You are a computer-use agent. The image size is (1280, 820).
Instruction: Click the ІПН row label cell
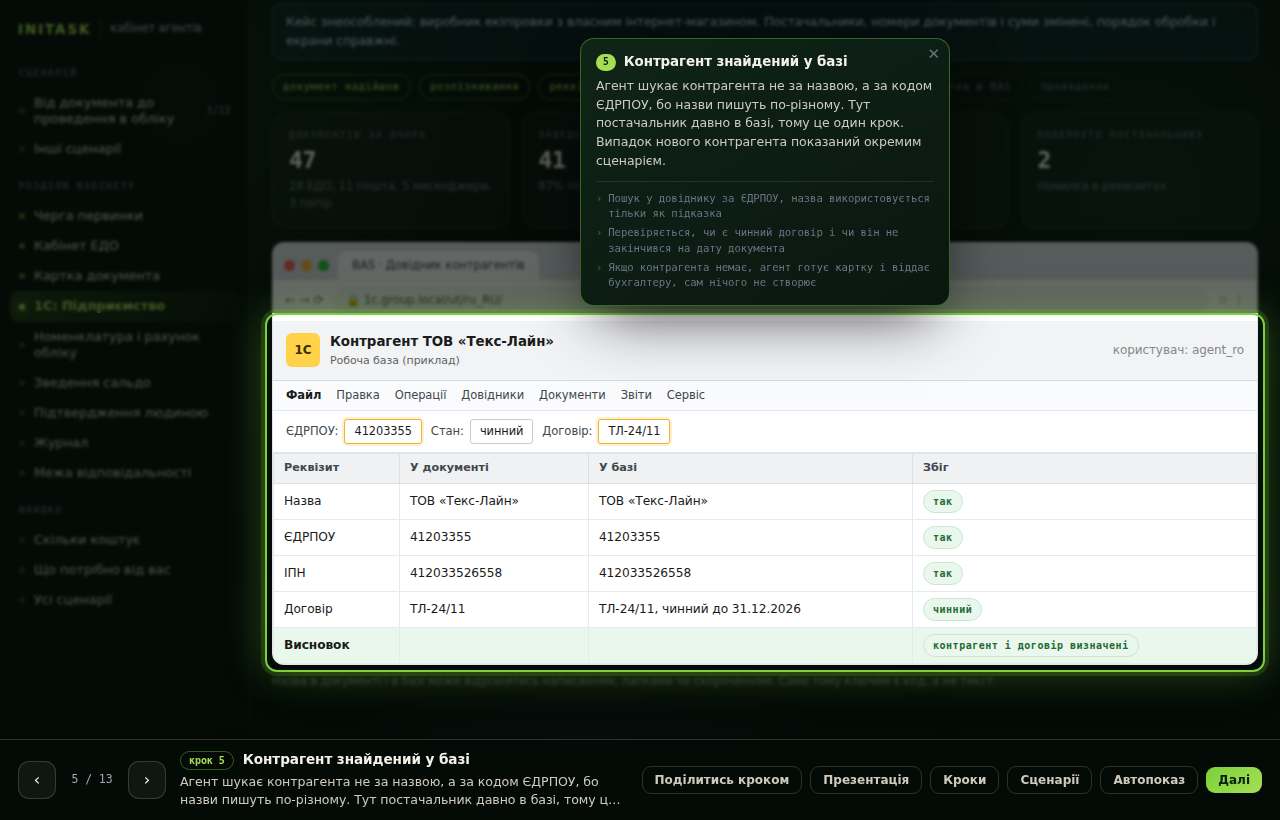tap(336, 573)
